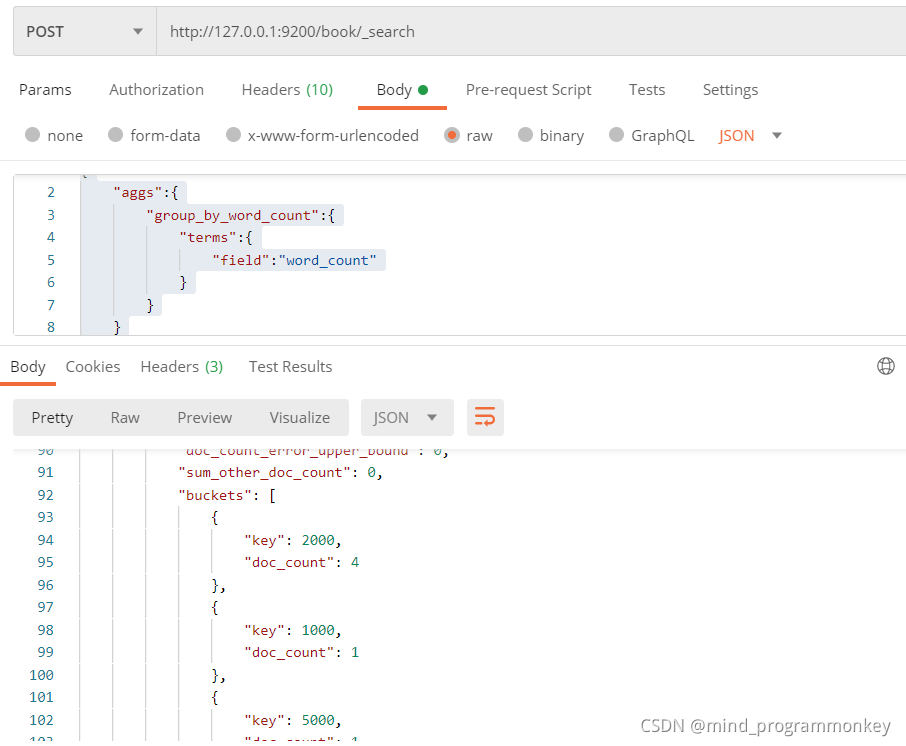Click the key value 1000 in response
The height and width of the screenshot is (746, 906).
click(318, 630)
